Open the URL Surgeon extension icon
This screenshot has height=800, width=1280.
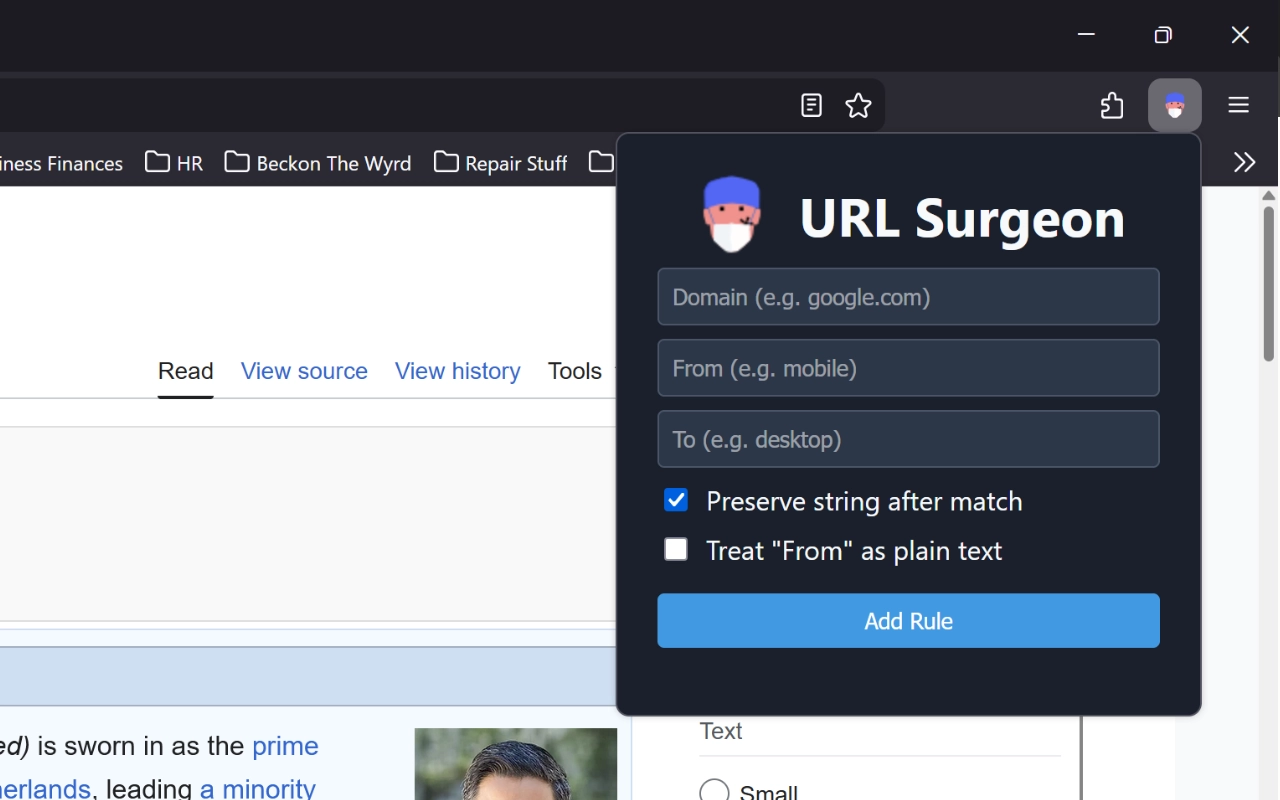point(1174,105)
